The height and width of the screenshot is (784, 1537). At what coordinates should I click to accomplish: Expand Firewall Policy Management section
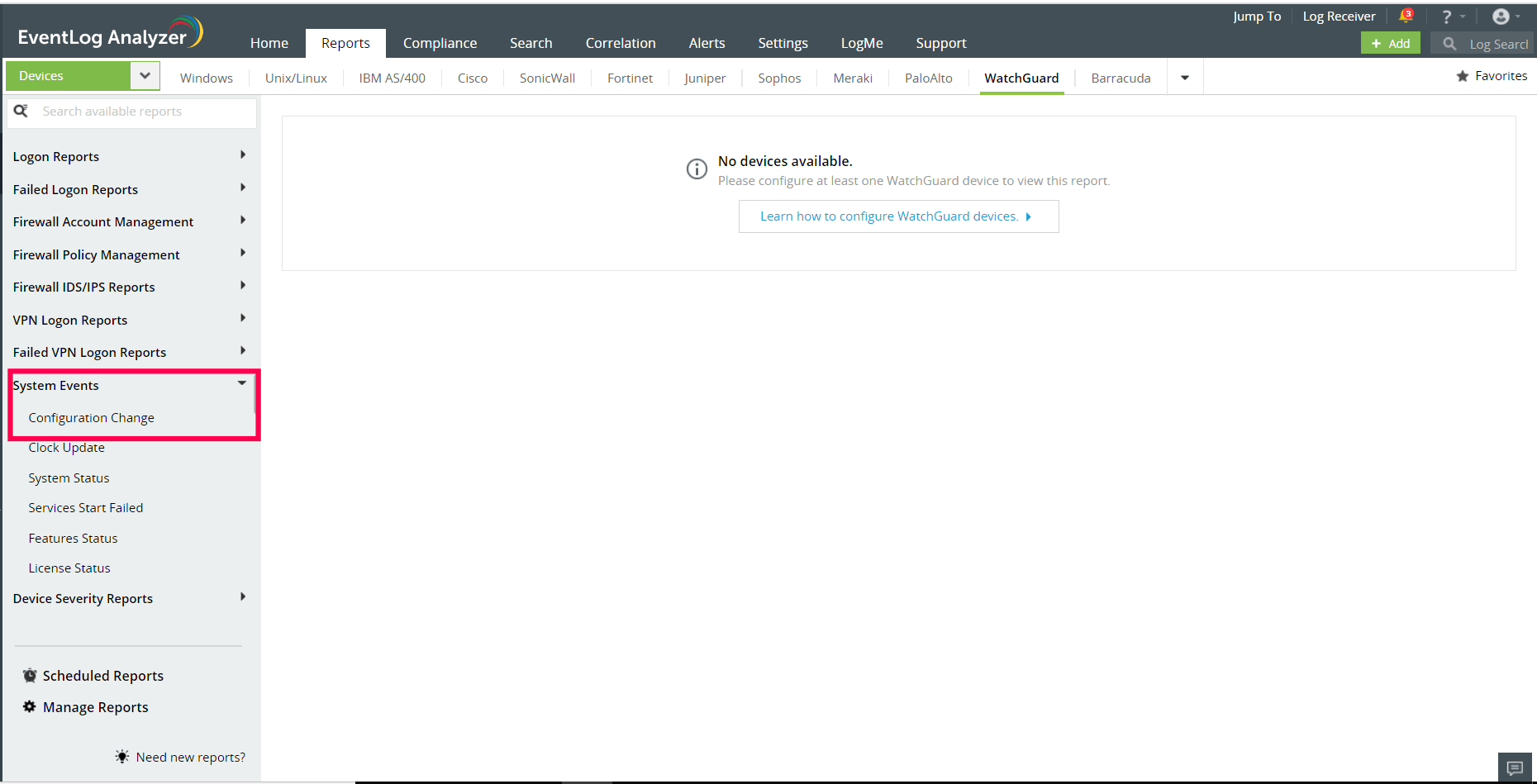(x=243, y=253)
